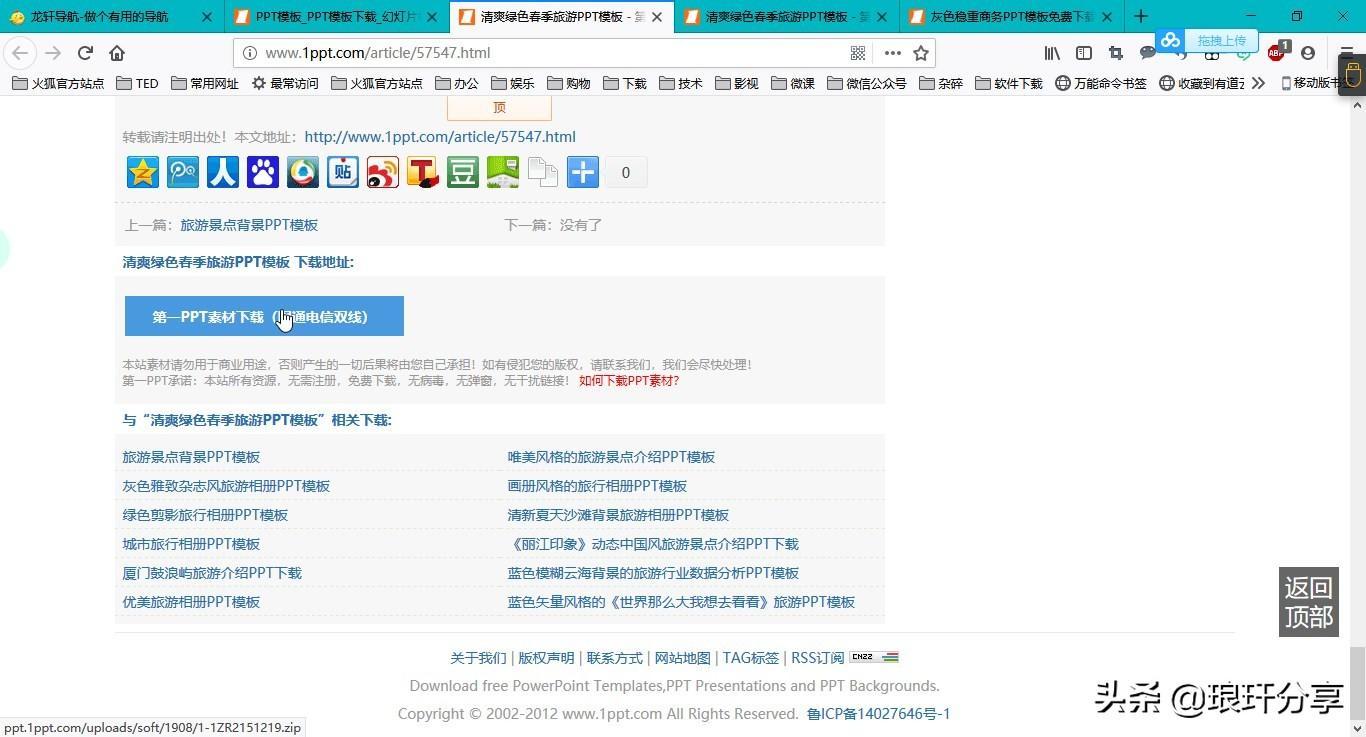Go to browser home page
Screen dimensions: 1366x737
(x=117, y=53)
